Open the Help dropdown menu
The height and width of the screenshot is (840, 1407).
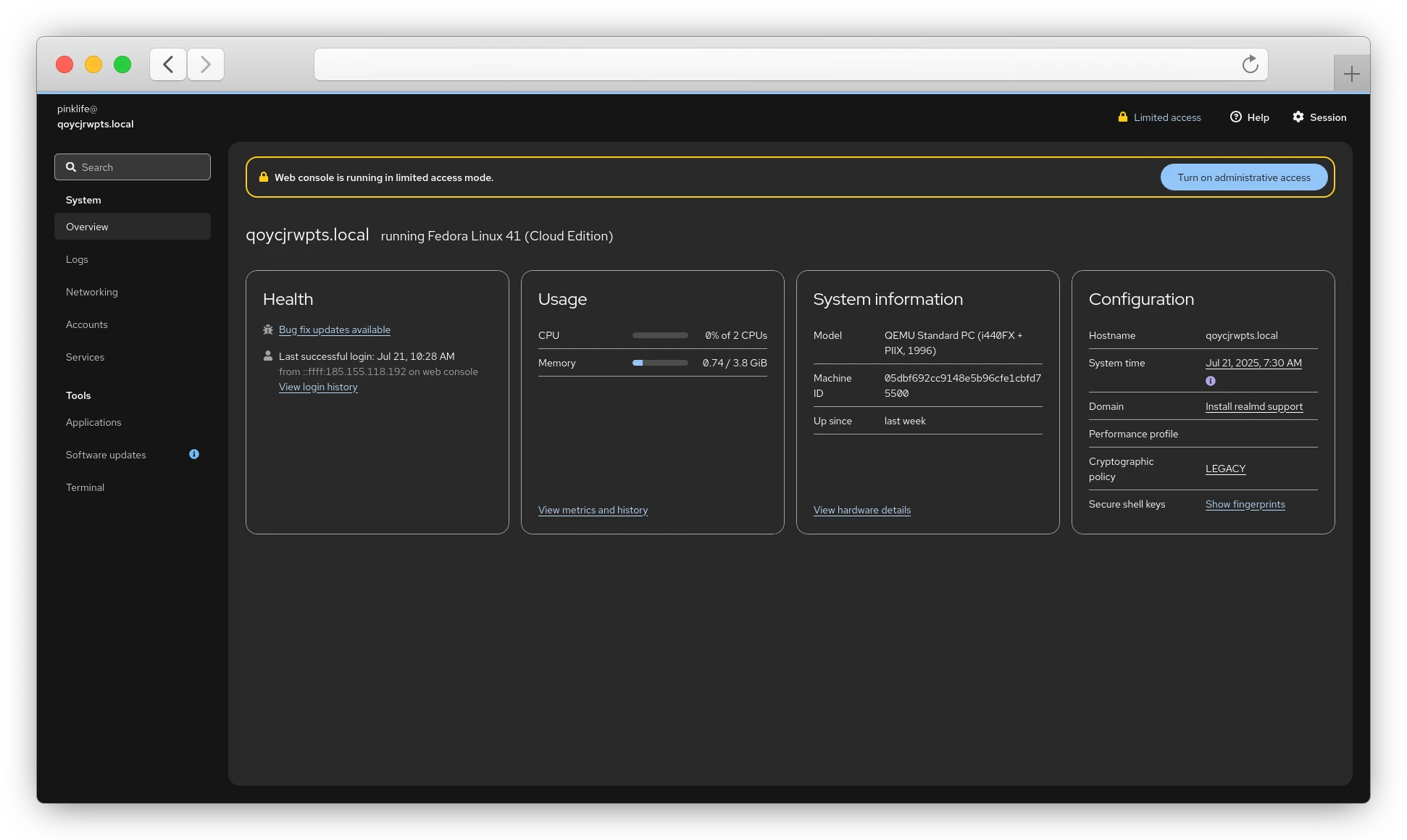tap(1250, 117)
